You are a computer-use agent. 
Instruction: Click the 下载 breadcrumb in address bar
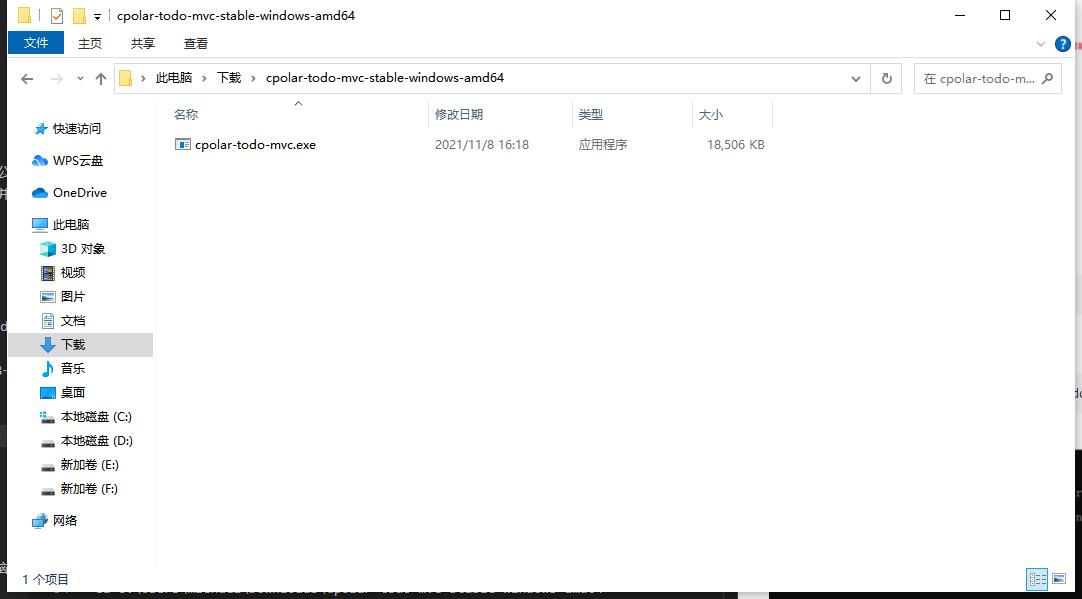point(229,78)
